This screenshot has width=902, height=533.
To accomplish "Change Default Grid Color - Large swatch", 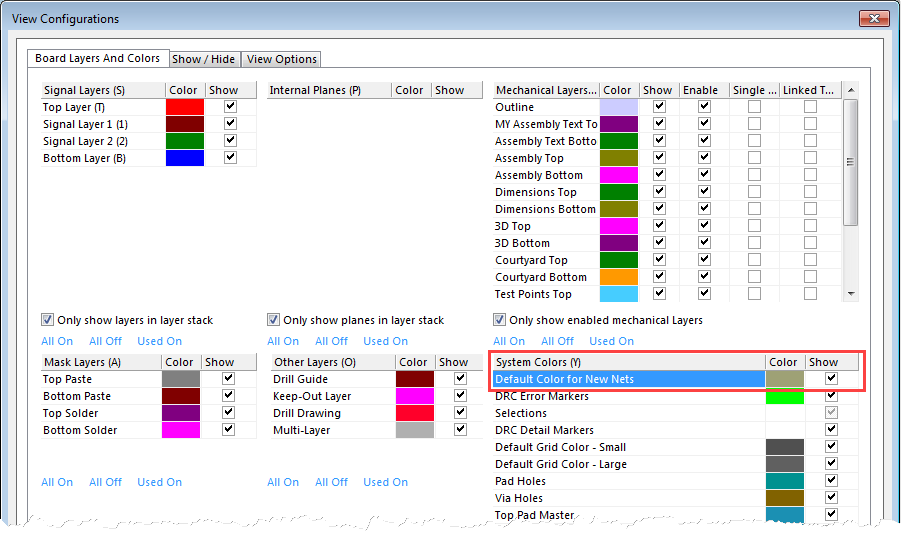I will (x=785, y=464).
